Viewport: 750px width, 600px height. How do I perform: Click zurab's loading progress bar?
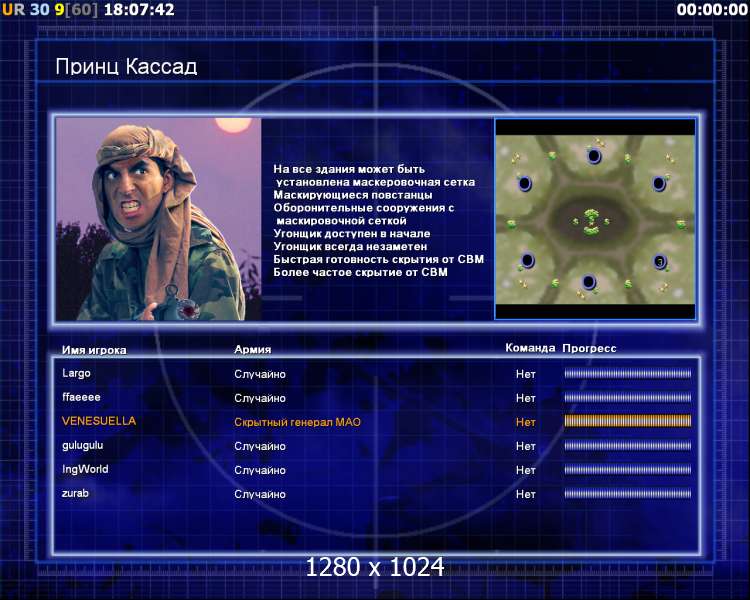628,493
